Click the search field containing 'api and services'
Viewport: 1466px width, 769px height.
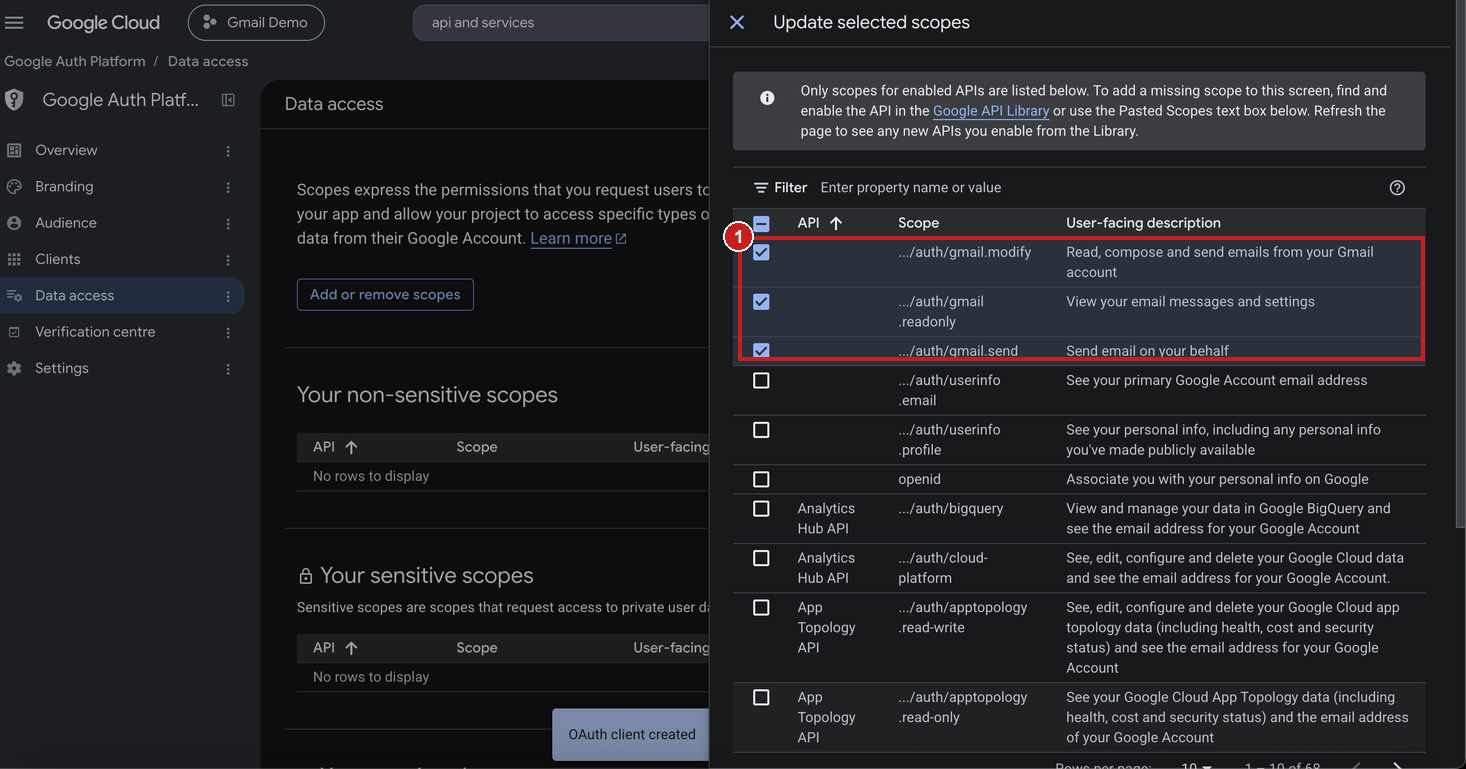563,22
